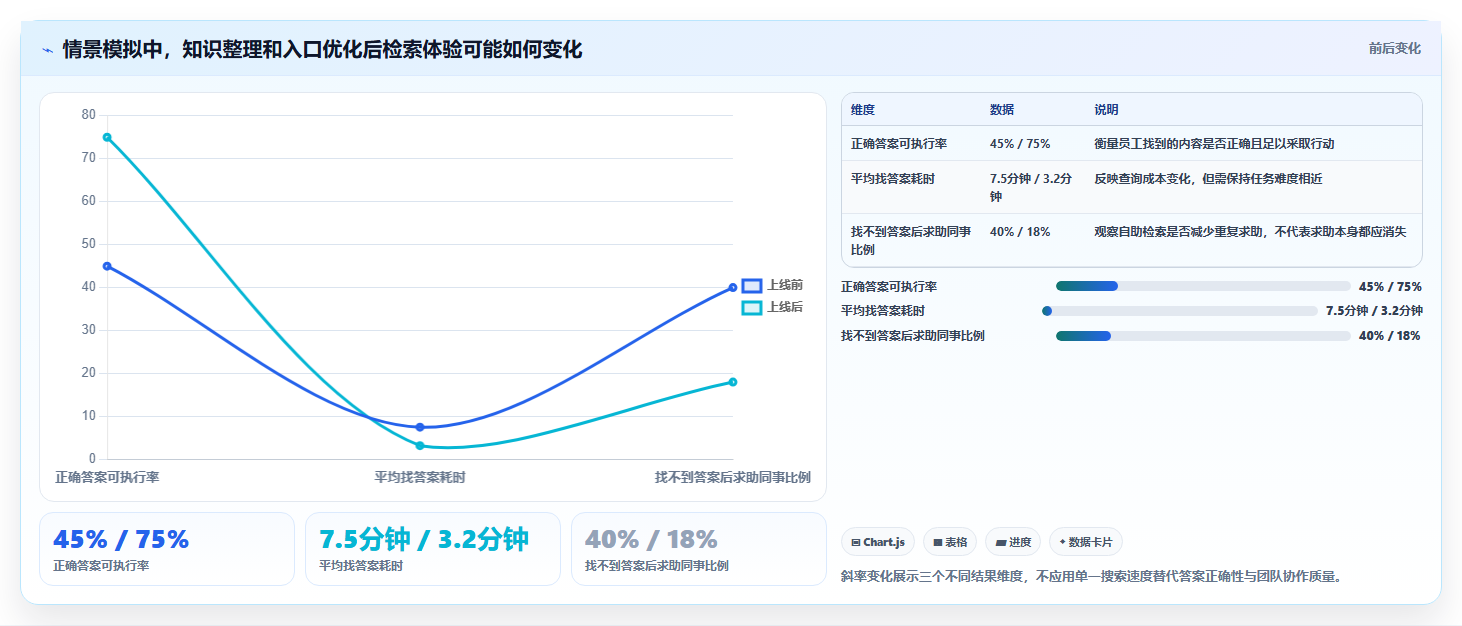Open the 7.5分钟 / 3.2分钟 stat card
The height and width of the screenshot is (626, 1462).
[x=433, y=549]
